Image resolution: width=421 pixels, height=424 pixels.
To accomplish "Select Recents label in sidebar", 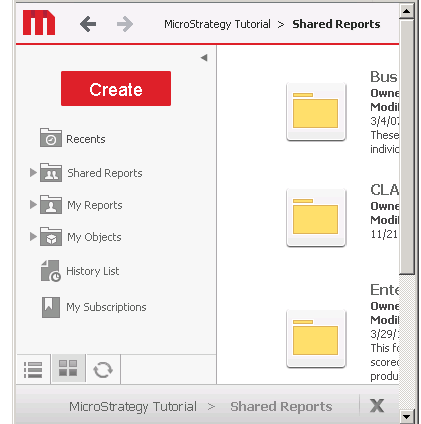I will pyautogui.click(x=86, y=139).
